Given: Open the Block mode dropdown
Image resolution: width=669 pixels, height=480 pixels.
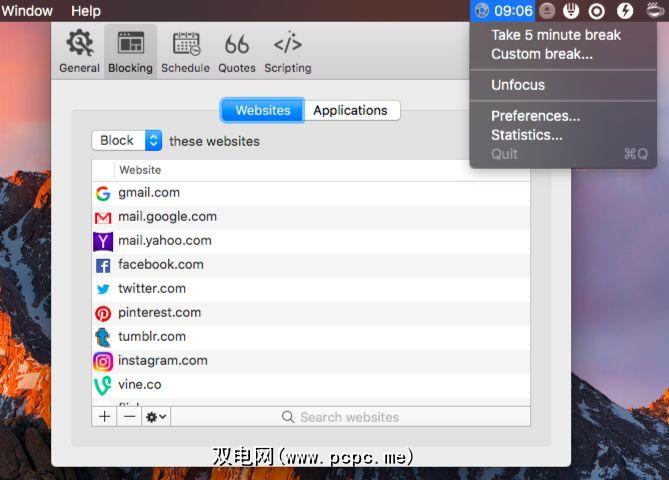Looking at the screenshot, I should pyautogui.click(x=127, y=140).
